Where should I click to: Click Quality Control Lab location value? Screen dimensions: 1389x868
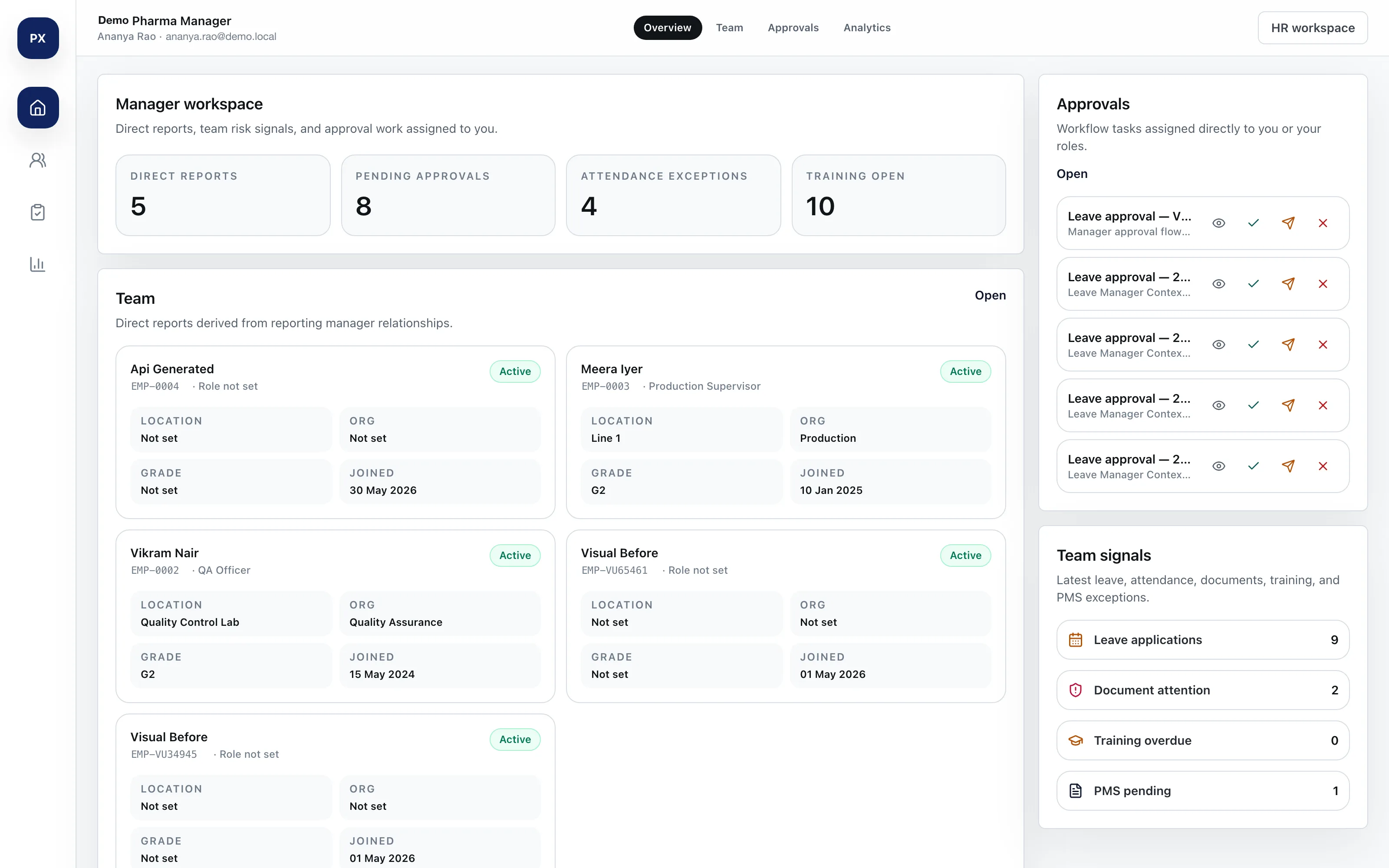click(190, 622)
